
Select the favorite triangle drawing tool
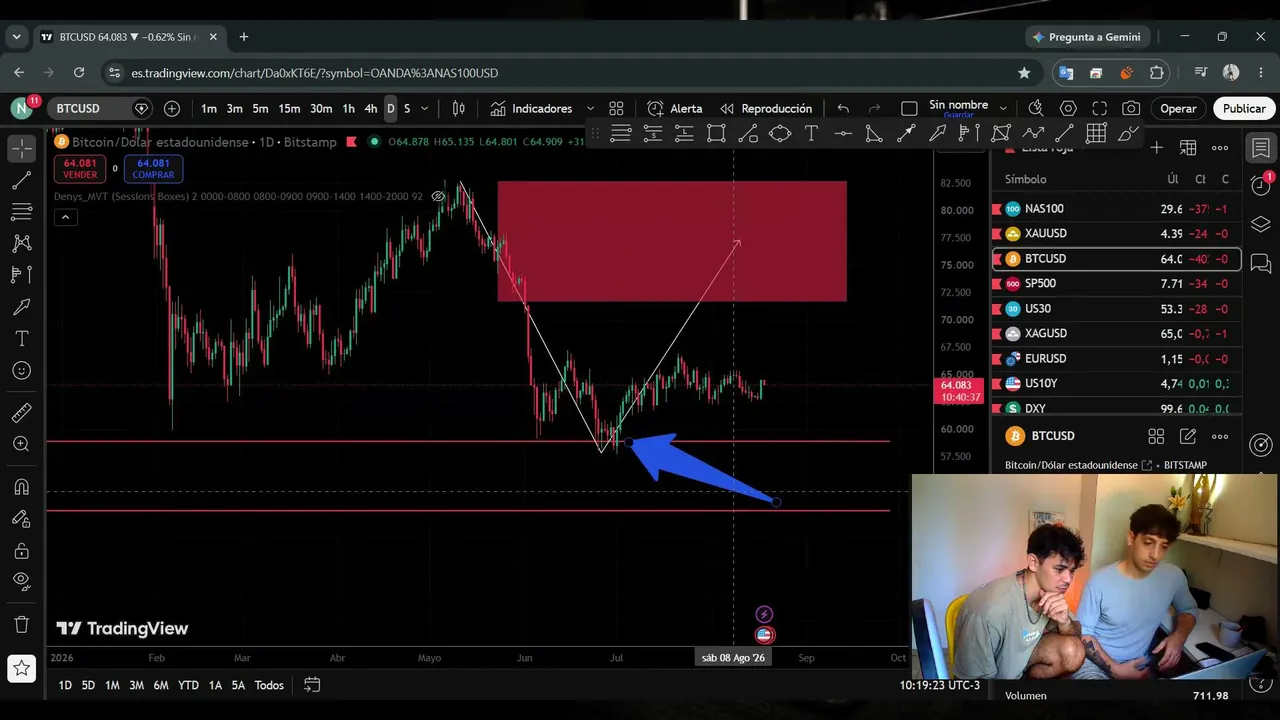coord(874,133)
